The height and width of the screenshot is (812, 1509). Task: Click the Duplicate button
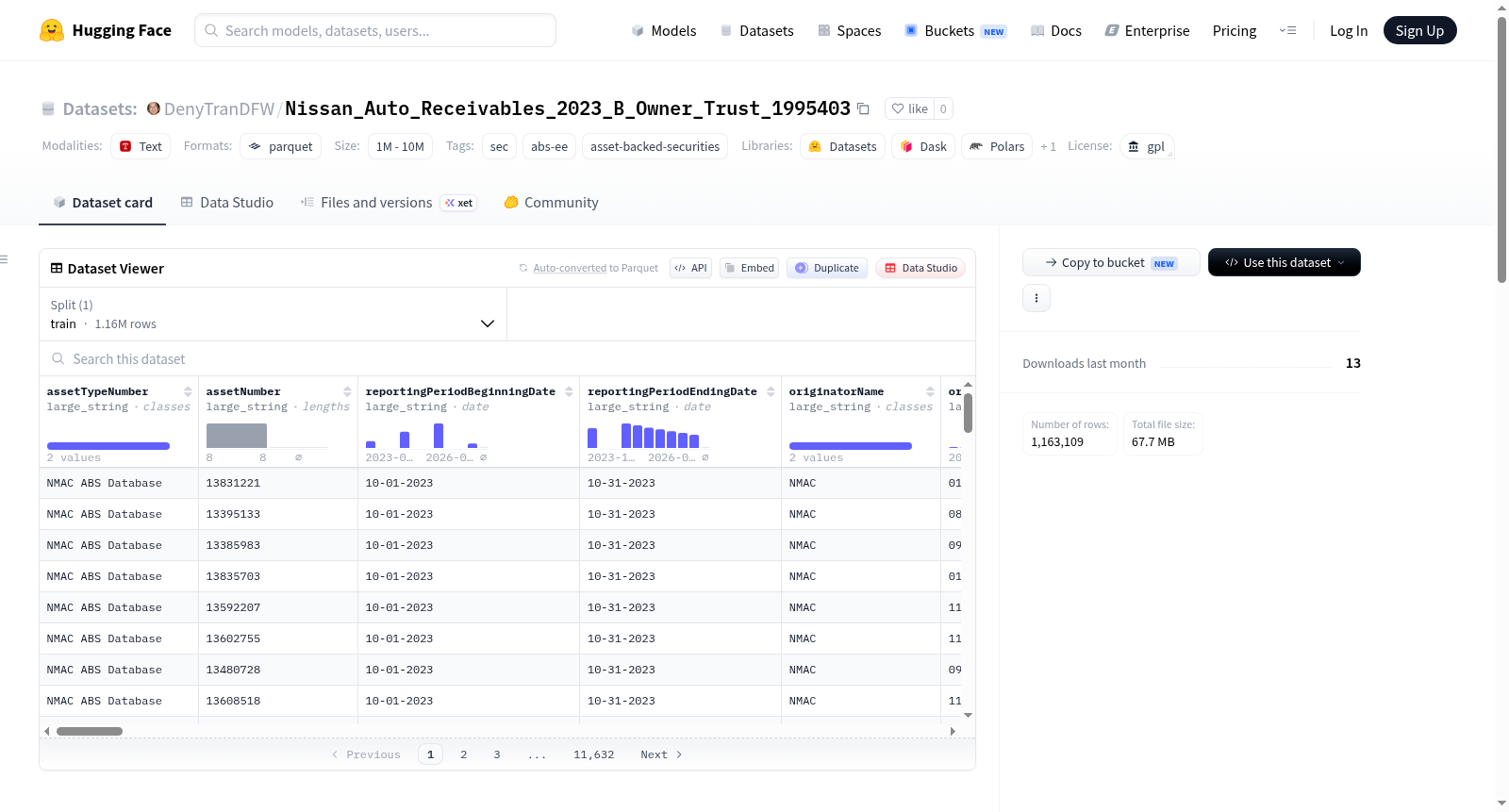[x=827, y=268]
